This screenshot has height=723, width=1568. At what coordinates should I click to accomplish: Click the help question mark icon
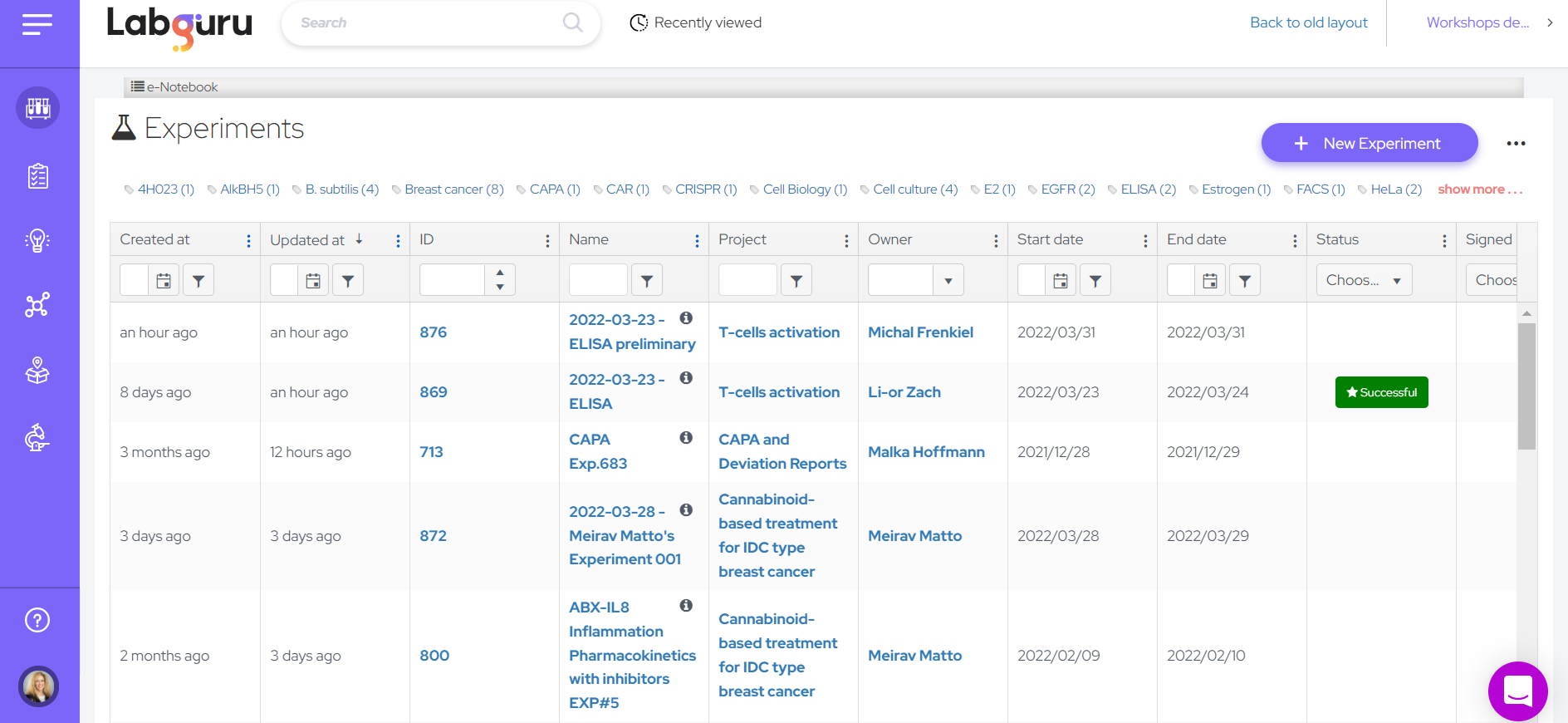click(37, 620)
